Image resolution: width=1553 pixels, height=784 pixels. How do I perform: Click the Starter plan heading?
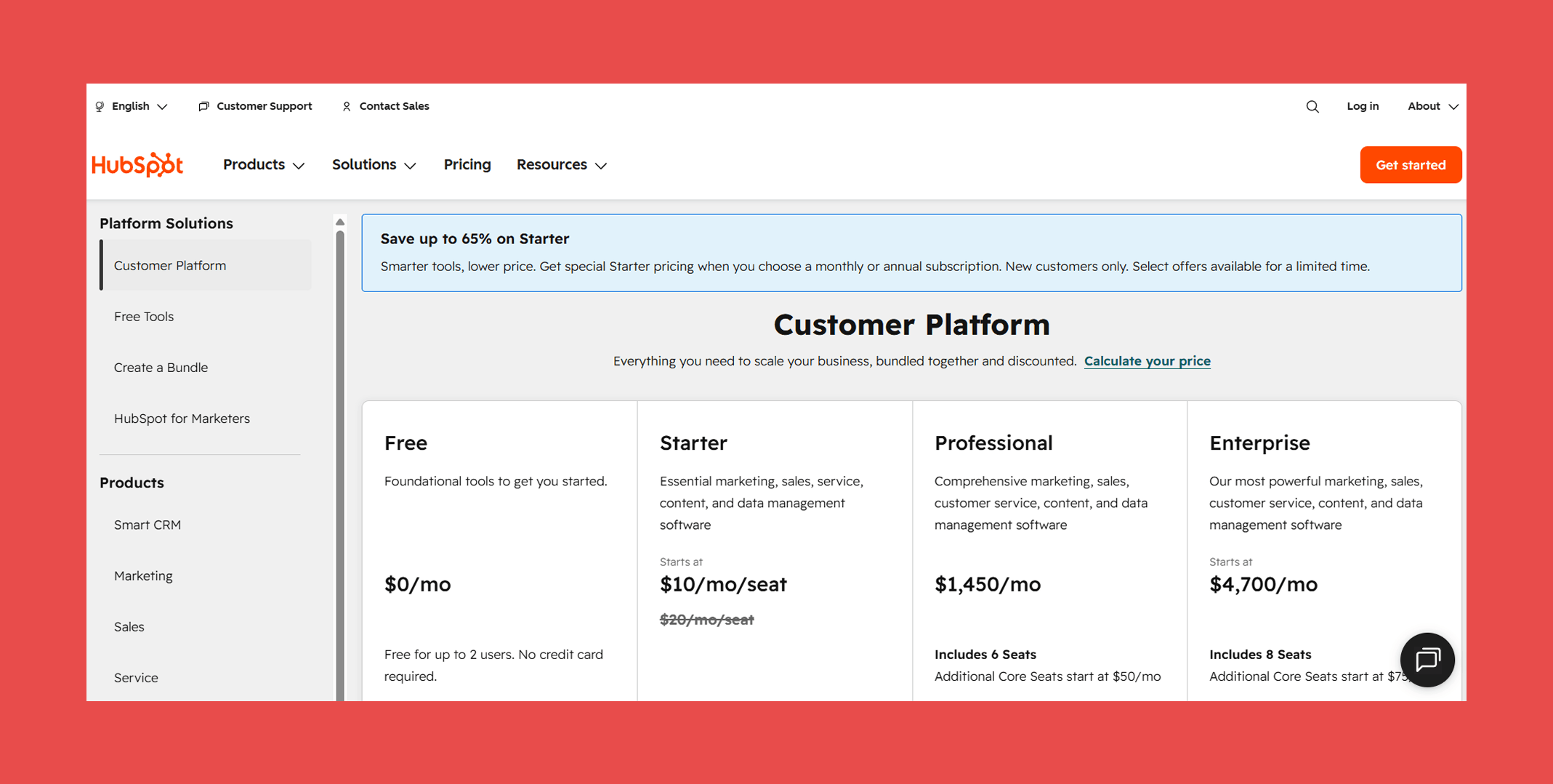pyautogui.click(x=693, y=442)
